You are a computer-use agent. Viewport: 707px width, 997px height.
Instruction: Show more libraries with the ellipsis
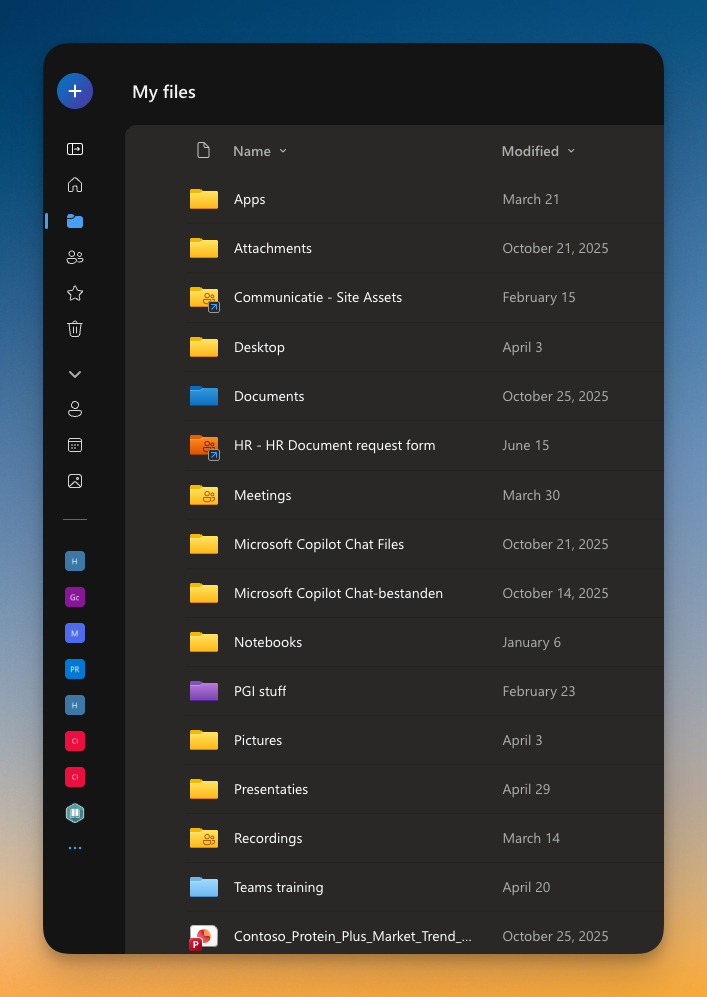click(75, 848)
